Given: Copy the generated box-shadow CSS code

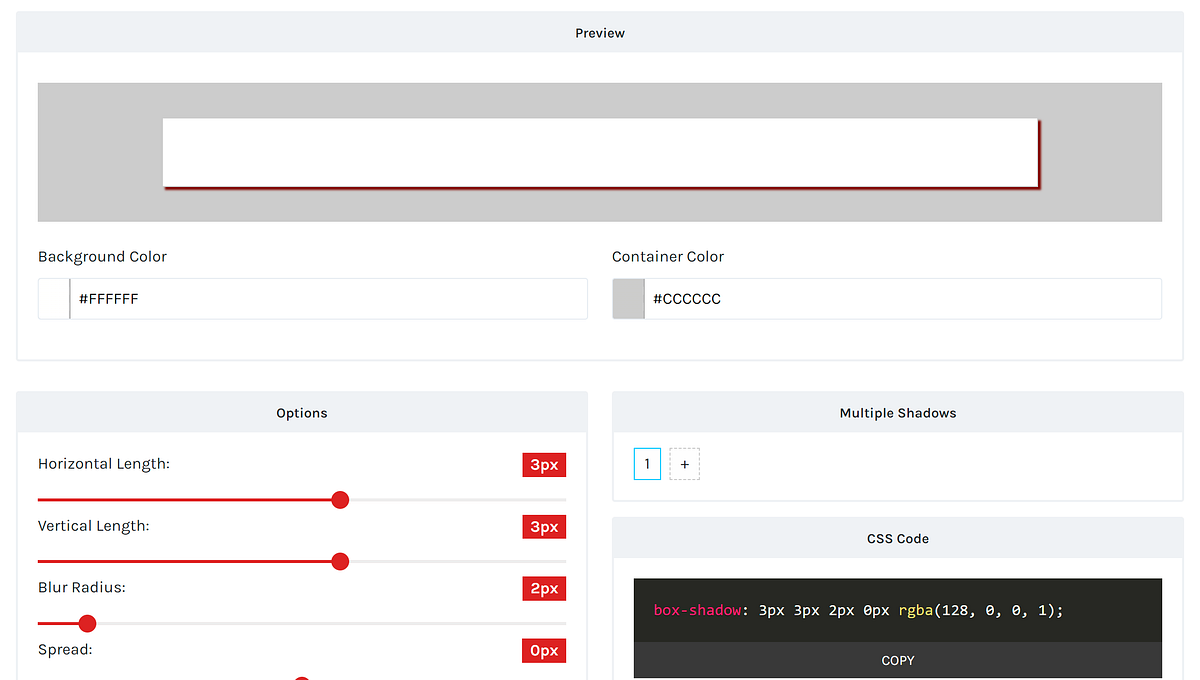Looking at the screenshot, I should [897, 660].
